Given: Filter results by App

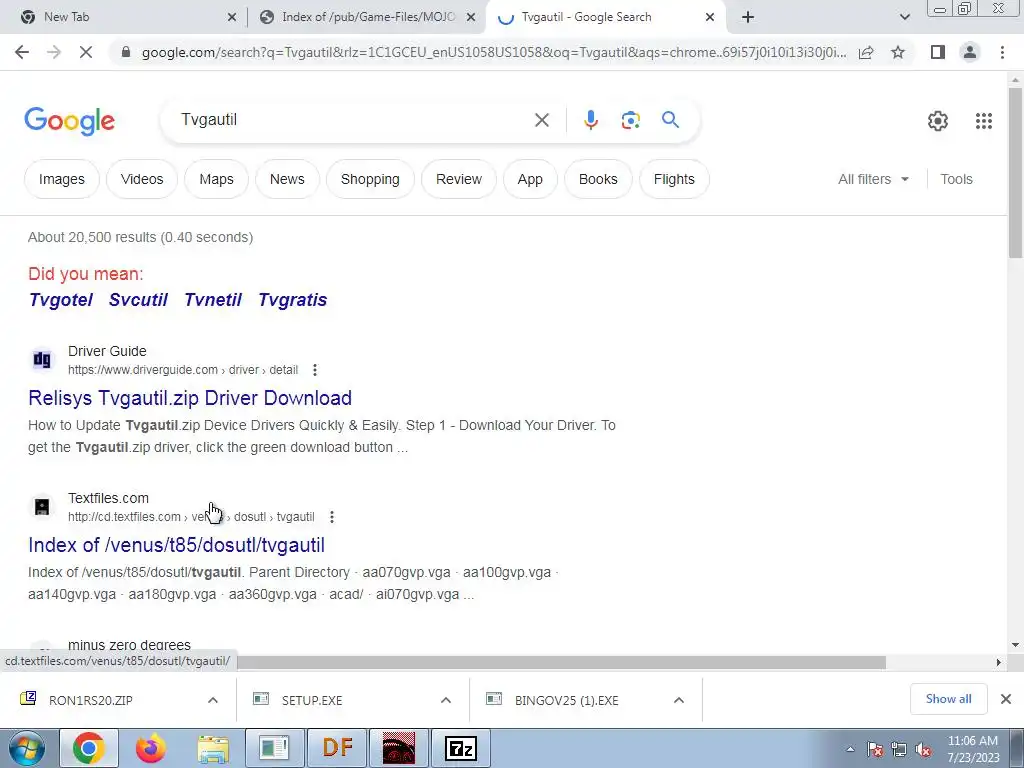Looking at the screenshot, I should 530,179.
